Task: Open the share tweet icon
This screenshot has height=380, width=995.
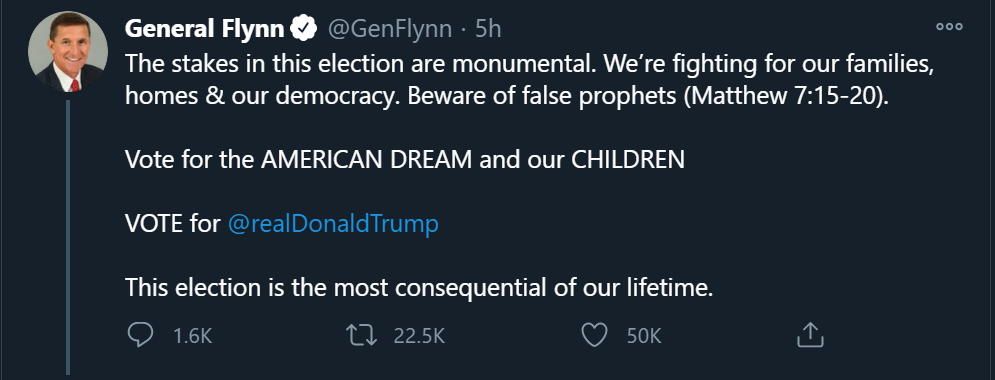Action: pos(810,335)
